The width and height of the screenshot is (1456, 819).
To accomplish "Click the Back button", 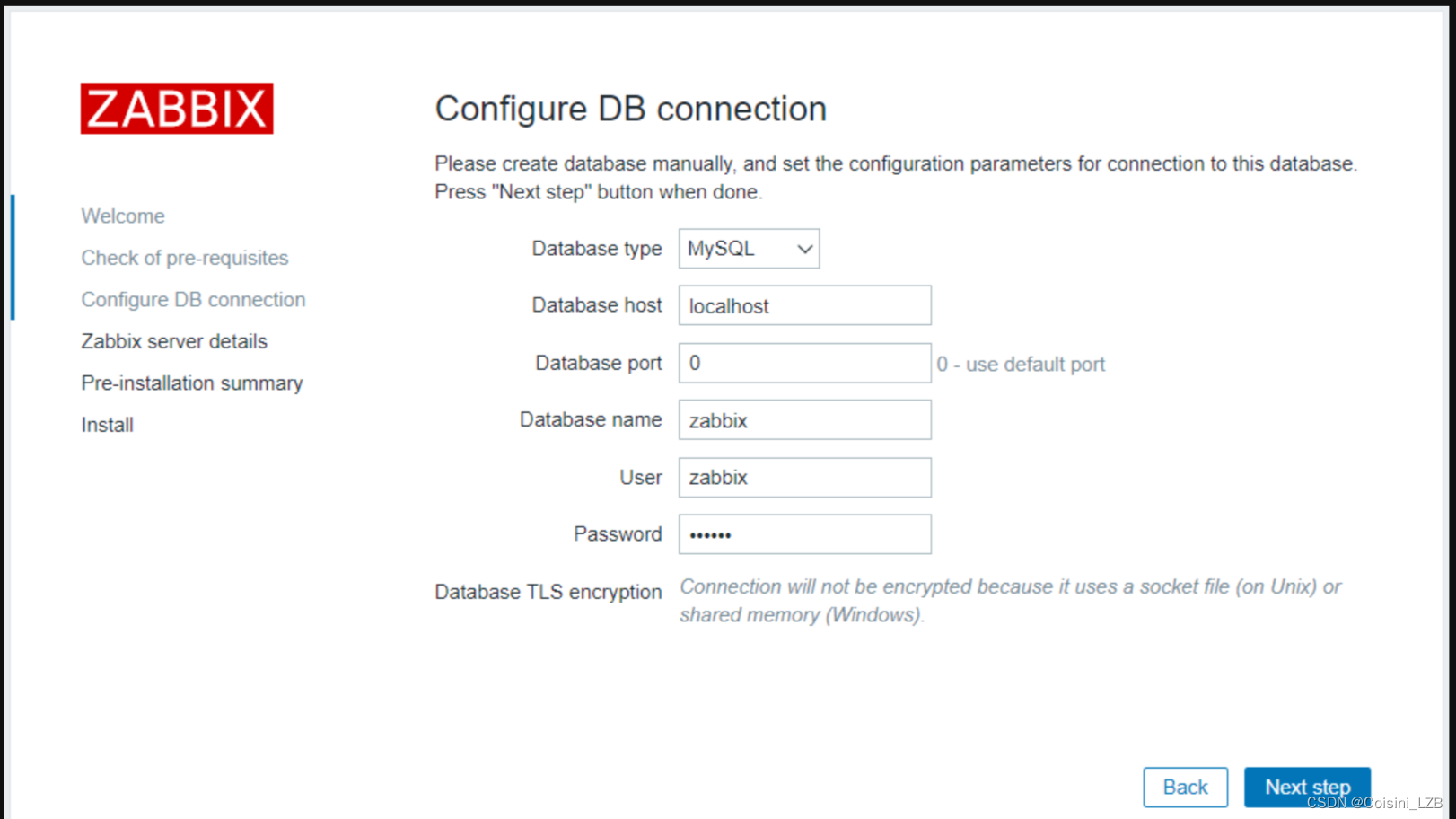I will [x=1185, y=787].
